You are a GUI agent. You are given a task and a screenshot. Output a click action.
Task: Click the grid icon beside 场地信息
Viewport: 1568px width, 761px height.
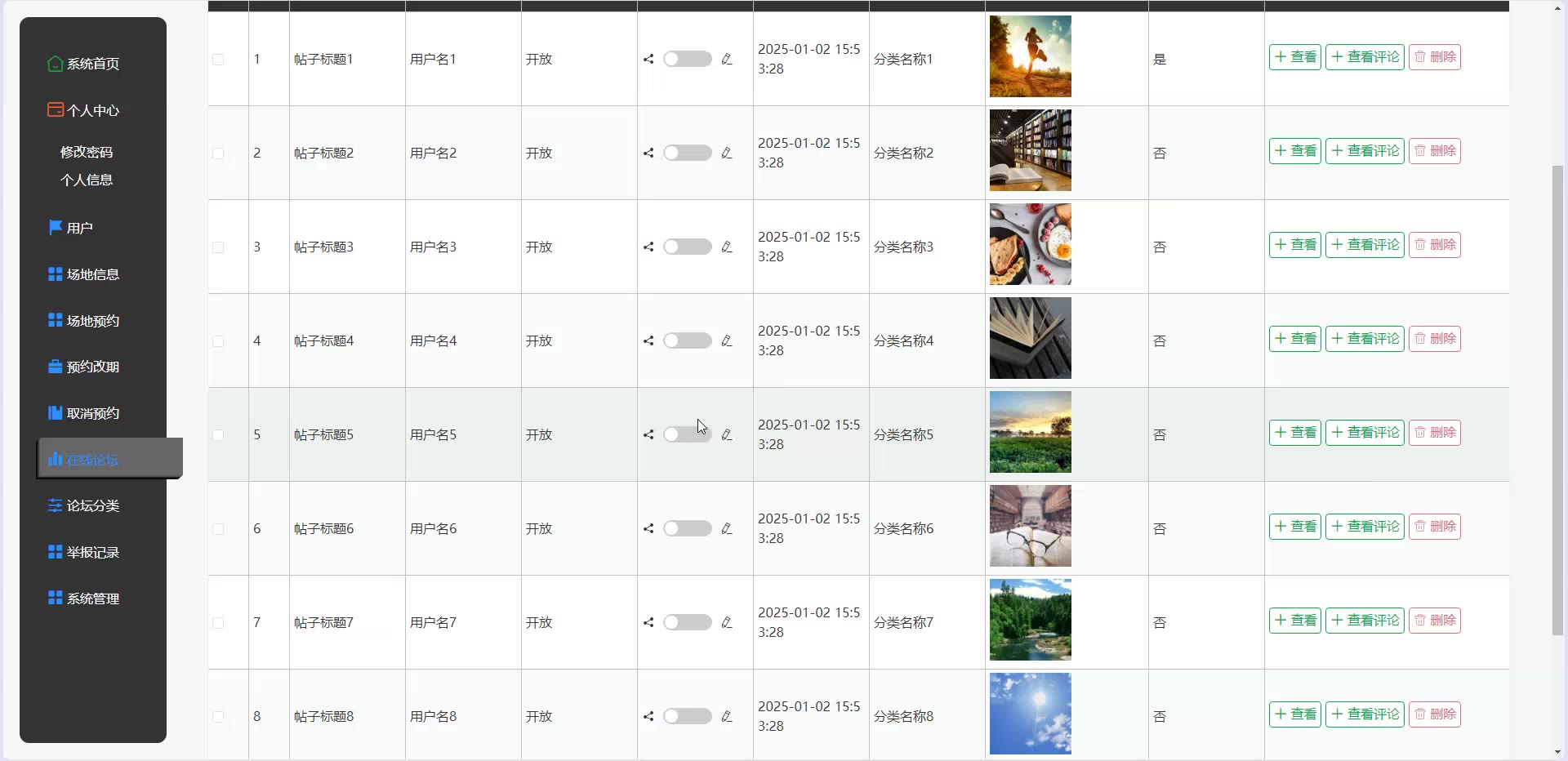point(55,274)
